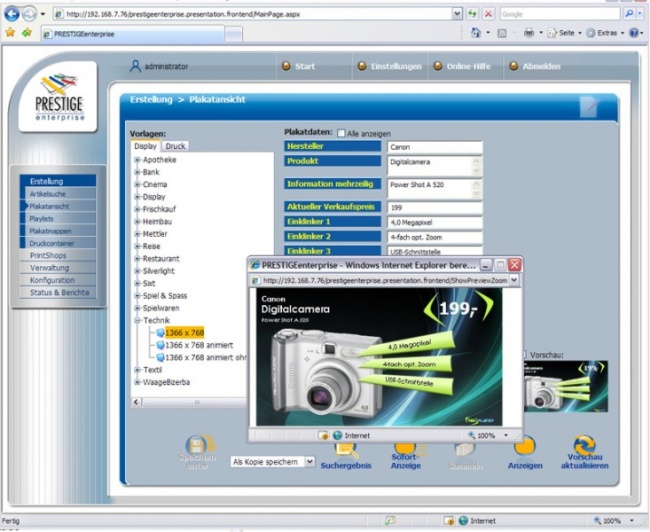Open the Einstellungen navigation item
650x532 pixels.
point(390,66)
